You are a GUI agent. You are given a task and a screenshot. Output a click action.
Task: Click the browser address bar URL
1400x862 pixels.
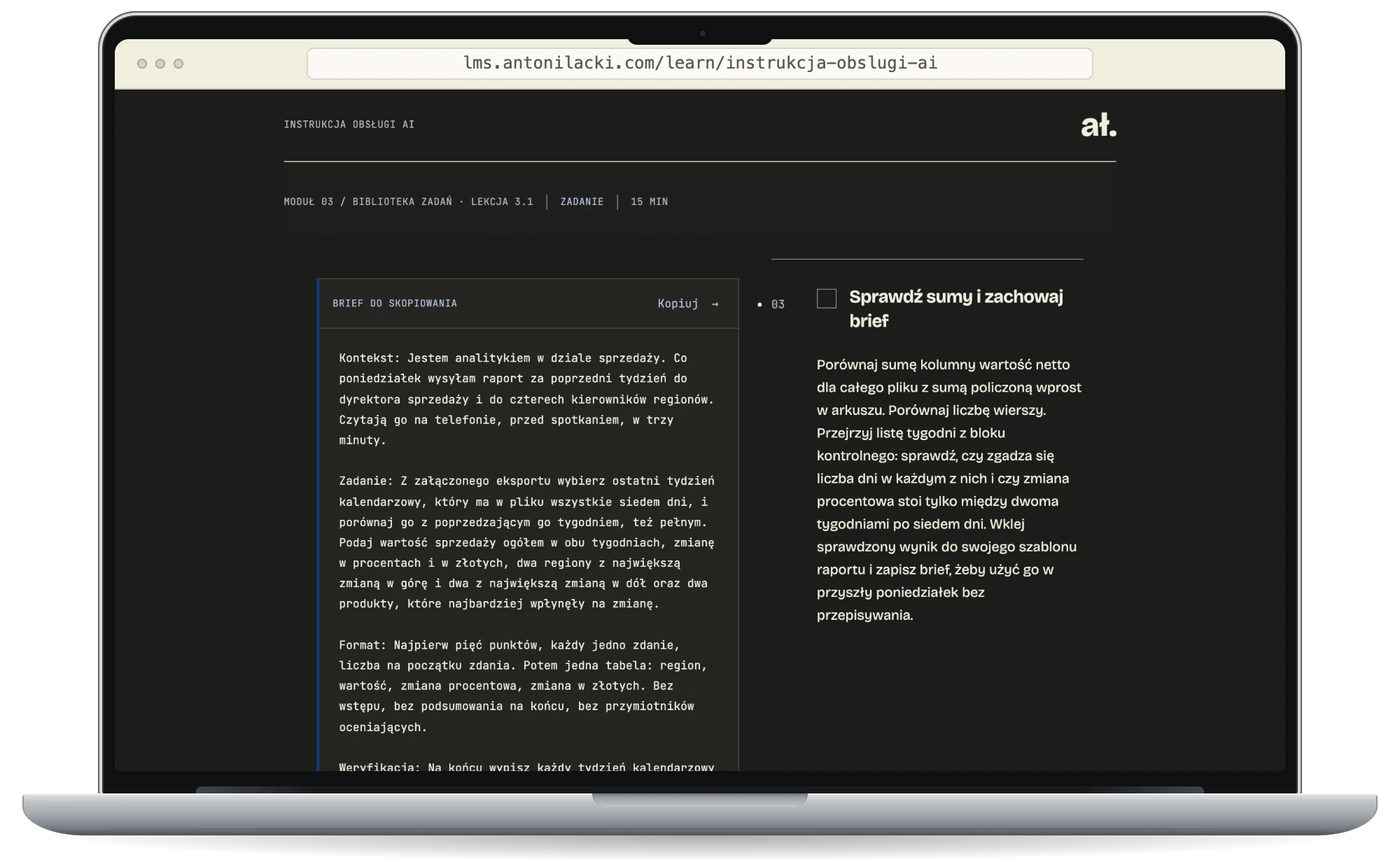click(x=700, y=63)
